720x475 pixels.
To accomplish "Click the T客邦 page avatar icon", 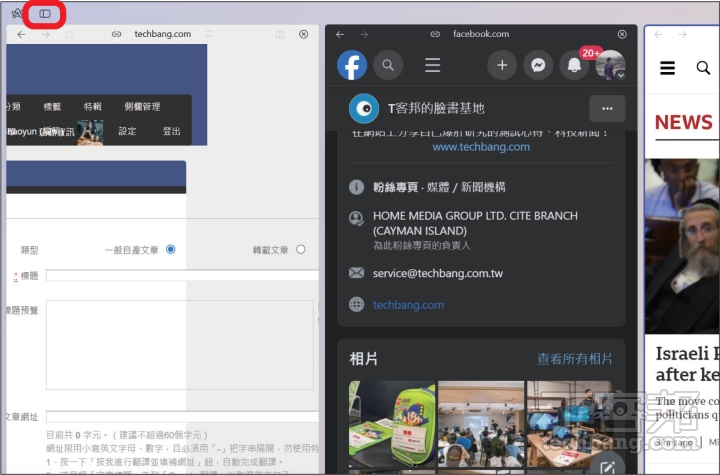I will pyautogui.click(x=364, y=109).
